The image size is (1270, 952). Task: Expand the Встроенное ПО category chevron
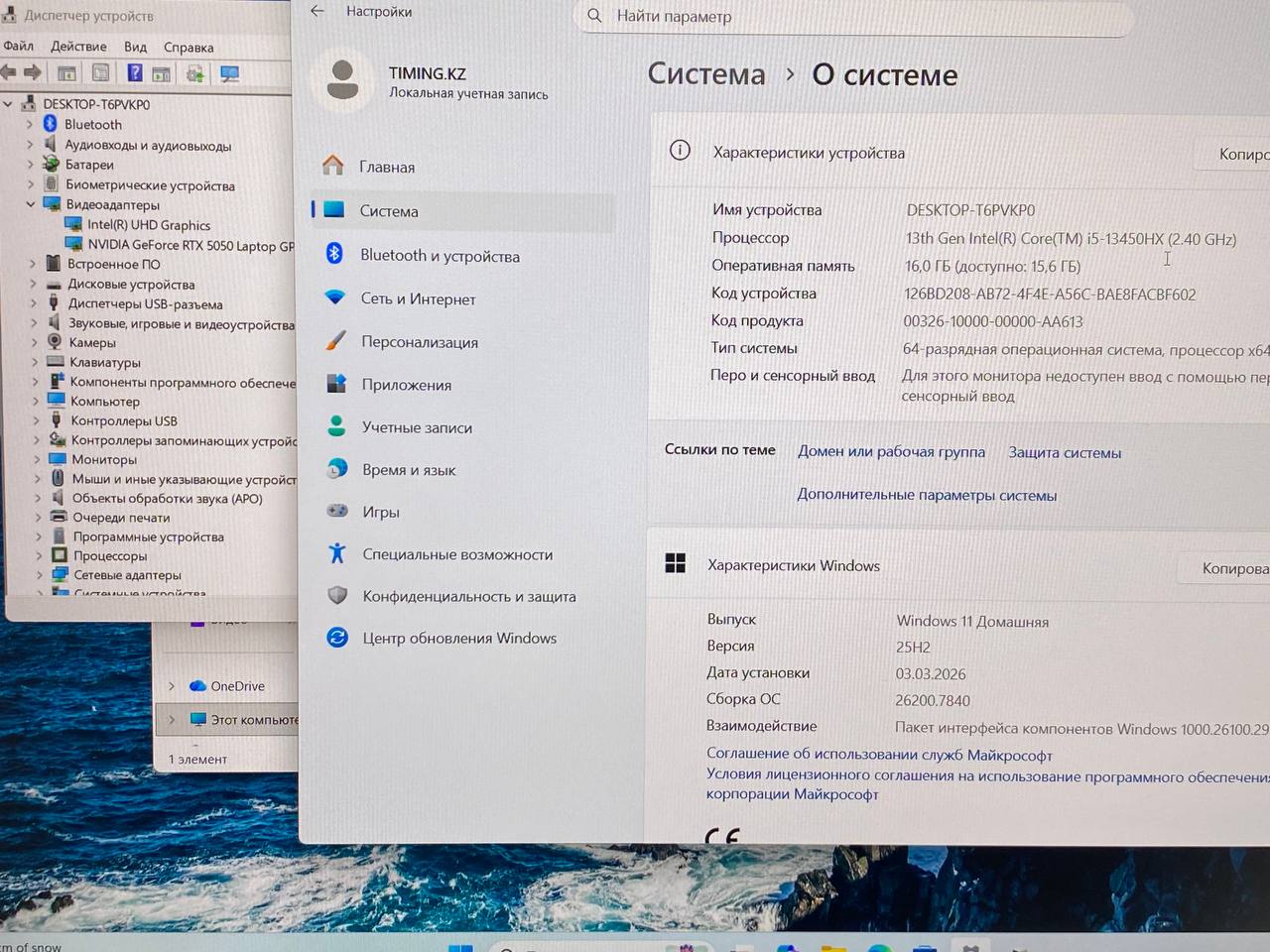(32, 264)
